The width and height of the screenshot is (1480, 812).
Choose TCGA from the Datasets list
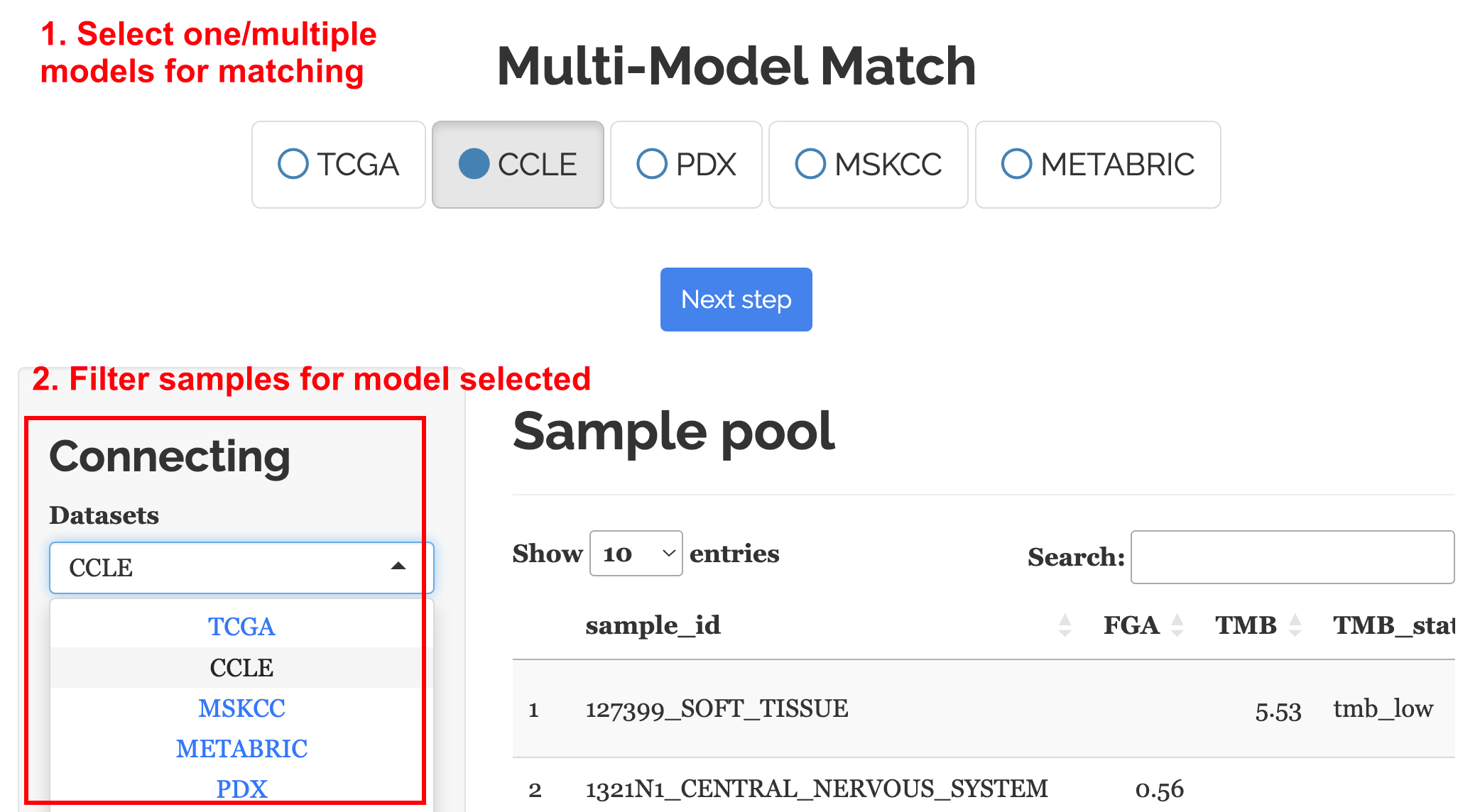click(x=241, y=627)
